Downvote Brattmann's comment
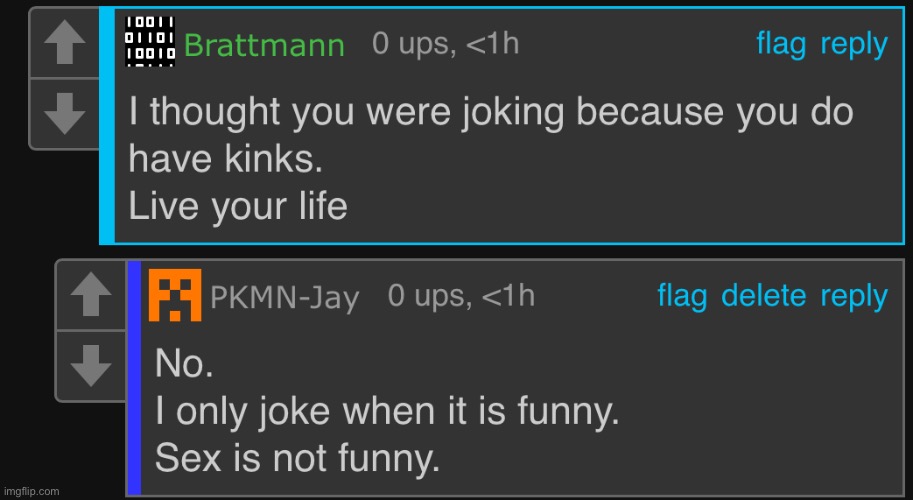Image resolution: width=913 pixels, height=500 pixels. 65,114
